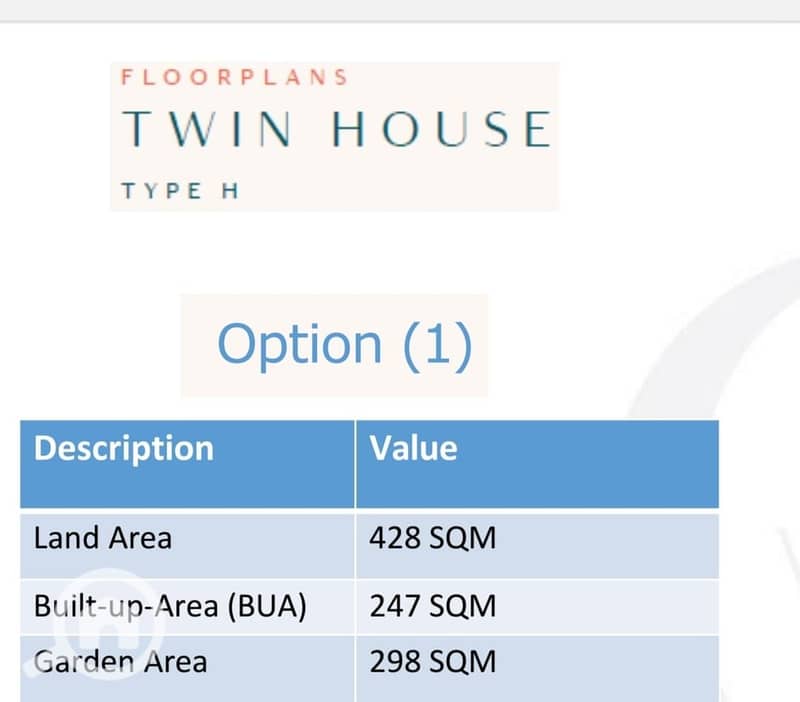The height and width of the screenshot is (702, 800).
Task: Select the 298 SQM value cell
Action: tap(433, 661)
